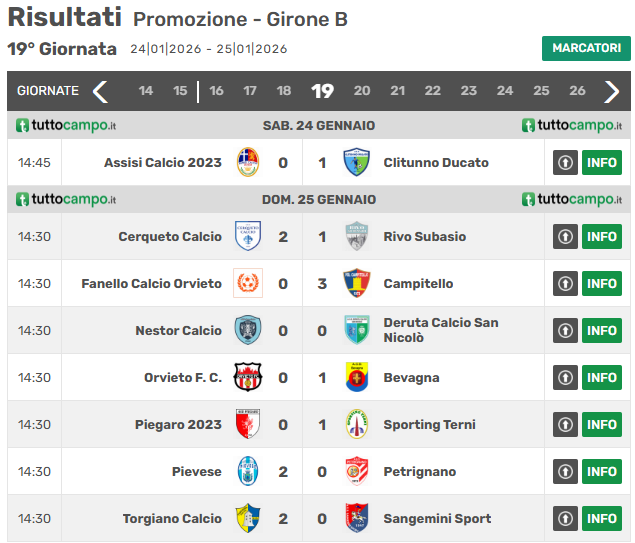Show next giornate with right chevron

pyautogui.click(x=612, y=91)
